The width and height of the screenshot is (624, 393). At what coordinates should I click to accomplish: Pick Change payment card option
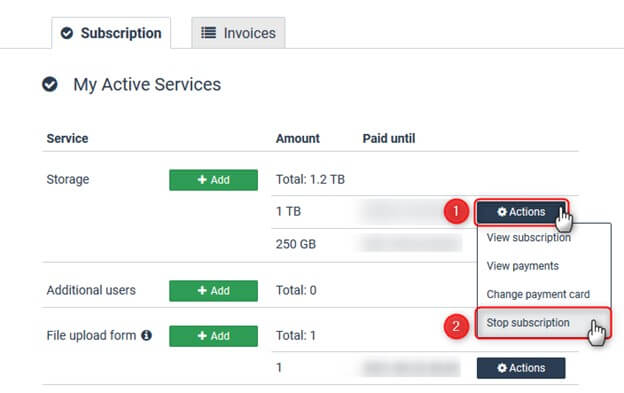pyautogui.click(x=538, y=294)
